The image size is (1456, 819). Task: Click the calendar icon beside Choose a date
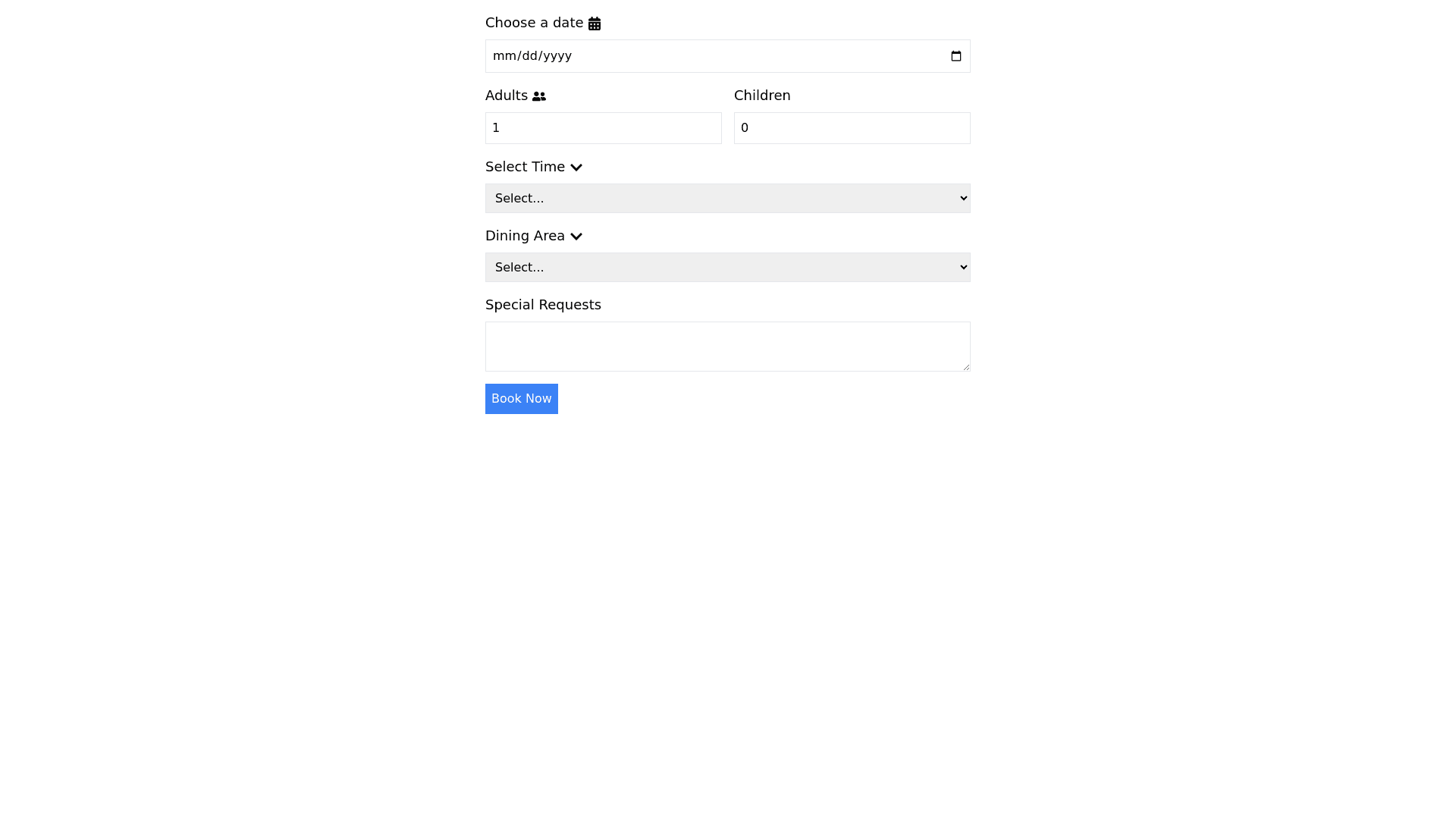[595, 24]
